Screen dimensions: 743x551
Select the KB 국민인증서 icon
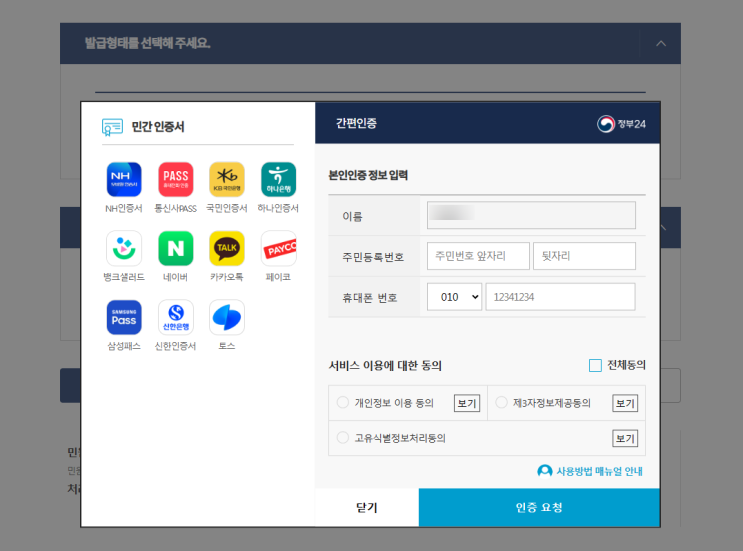tap(227, 180)
